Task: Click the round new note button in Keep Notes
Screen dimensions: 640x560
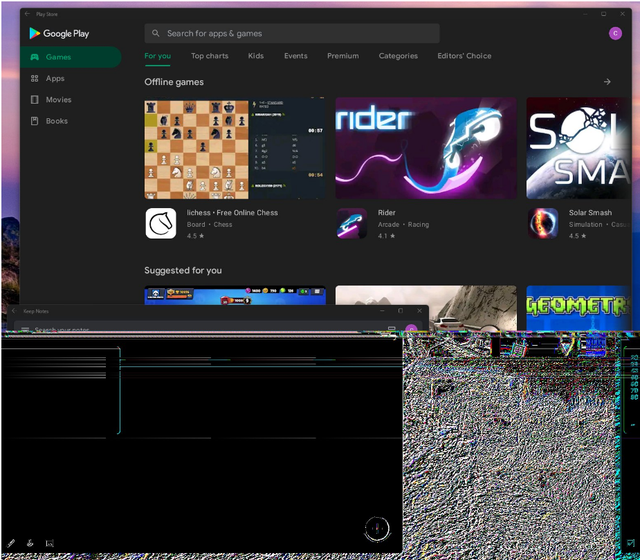Action: point(377,528)
